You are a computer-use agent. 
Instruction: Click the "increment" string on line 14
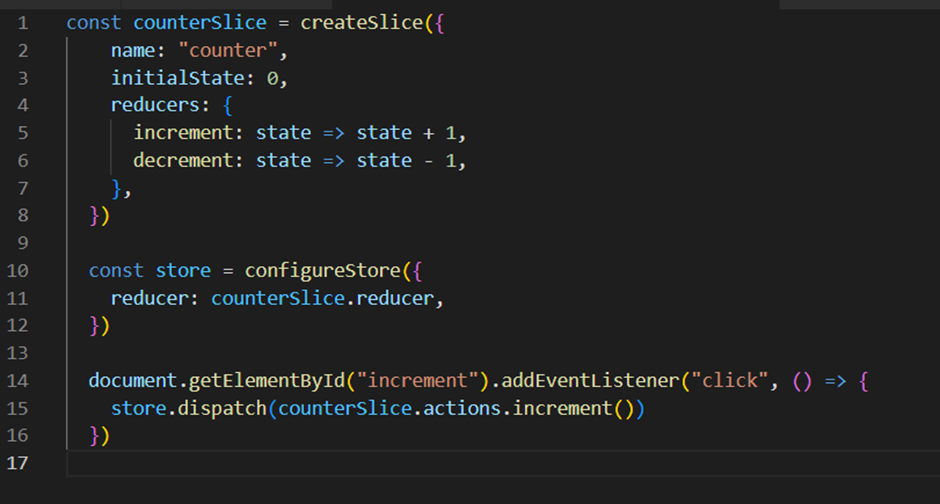click(x=417, y=381)
